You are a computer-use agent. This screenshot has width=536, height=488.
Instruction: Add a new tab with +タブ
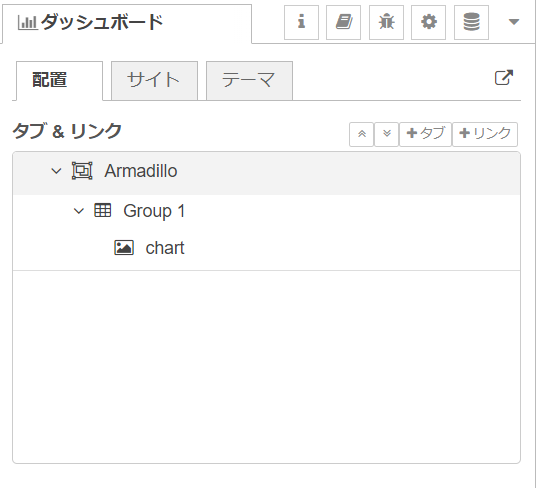[x=425, y=134]
